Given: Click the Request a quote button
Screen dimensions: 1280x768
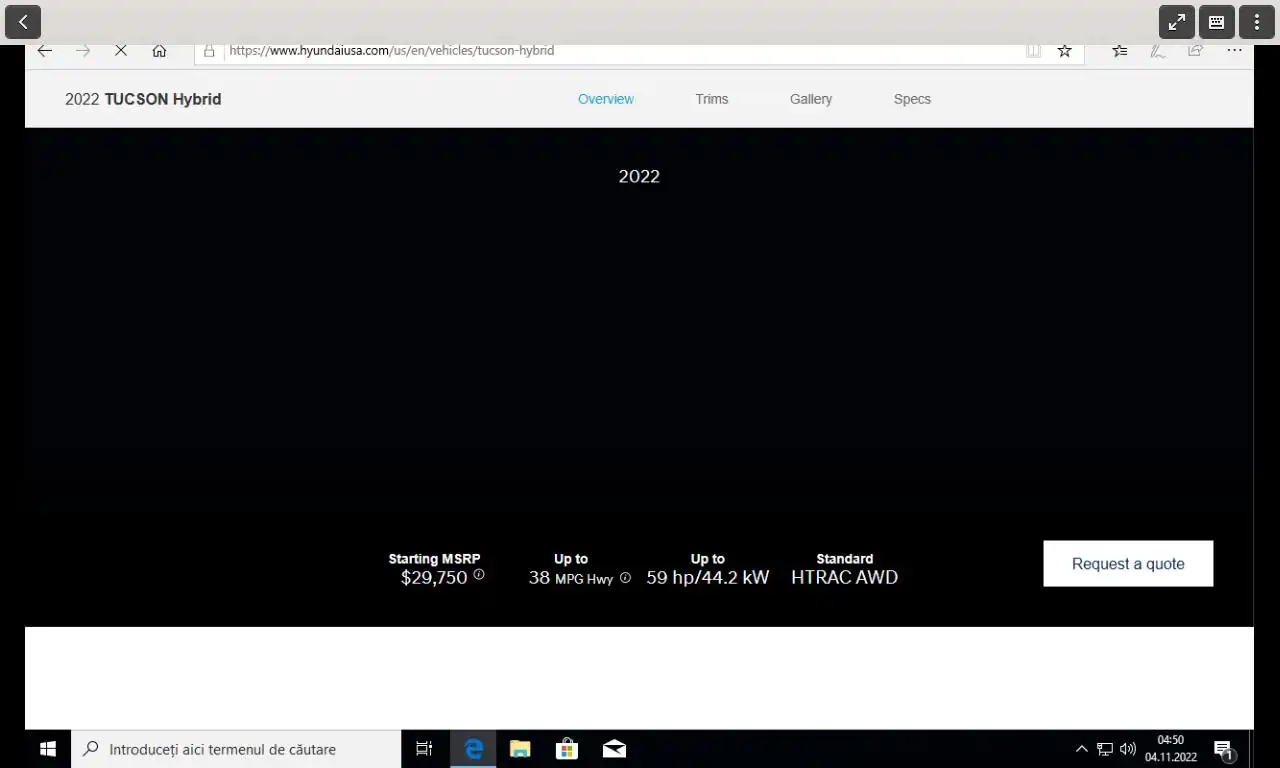Looking at the screenshot, I should (1128, 564).
